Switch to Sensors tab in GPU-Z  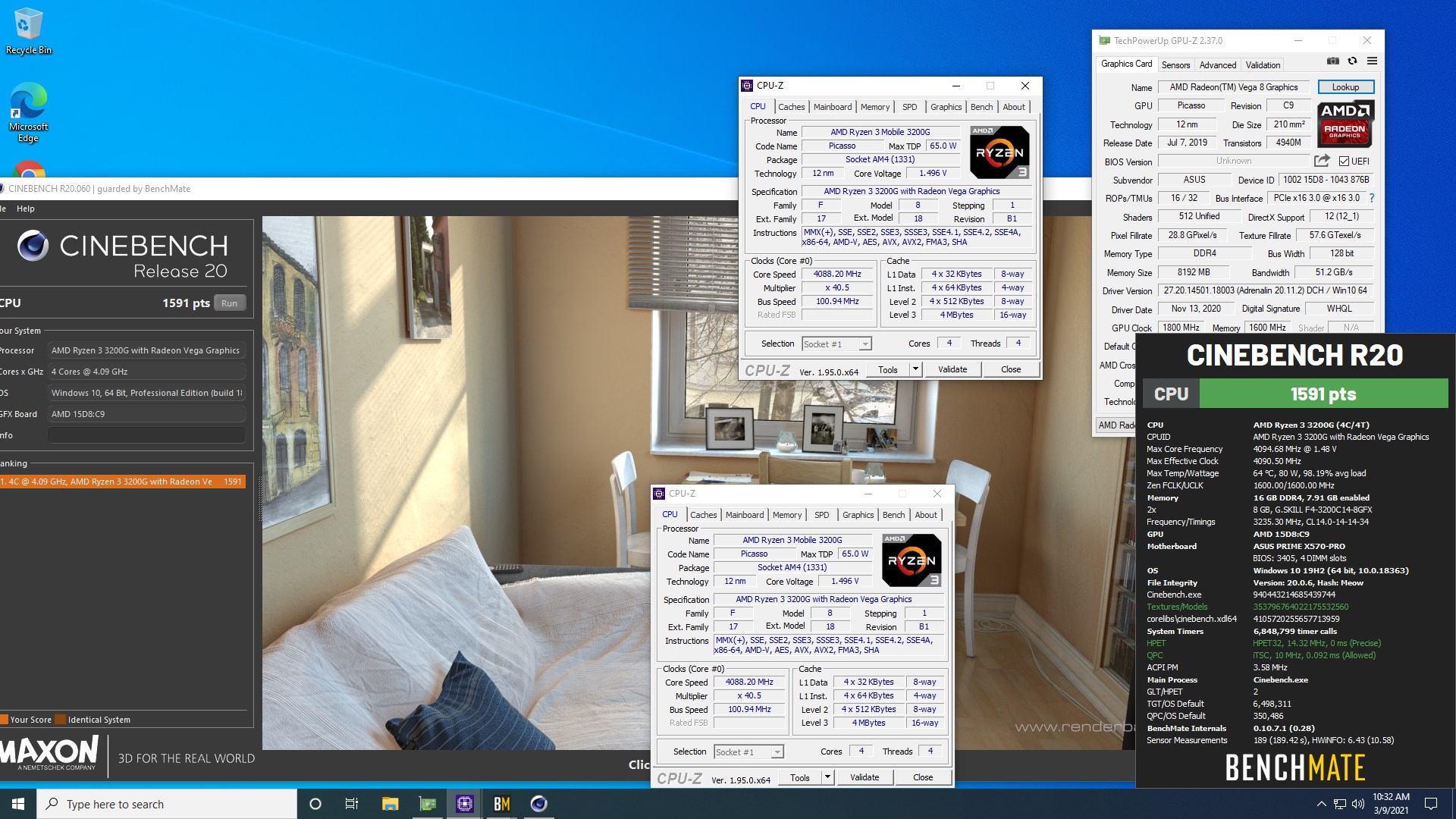[1175, 65]
